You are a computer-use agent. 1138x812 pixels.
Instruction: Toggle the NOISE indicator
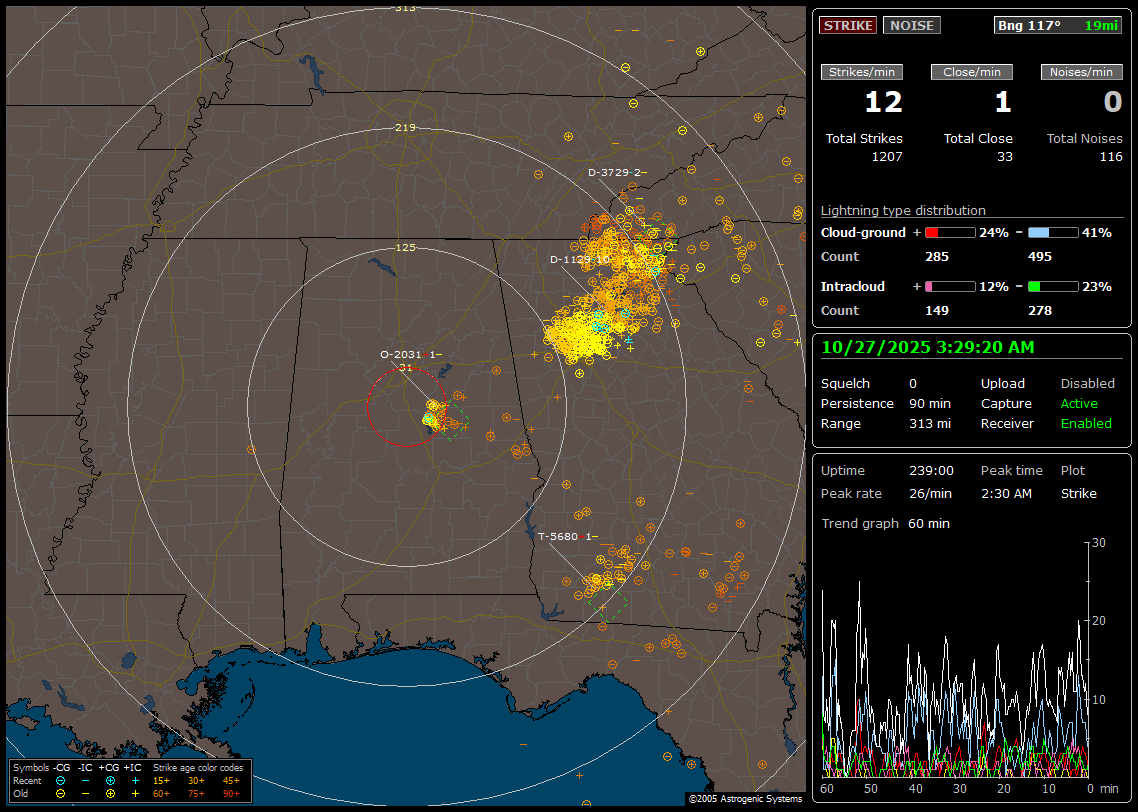[912, 25]
